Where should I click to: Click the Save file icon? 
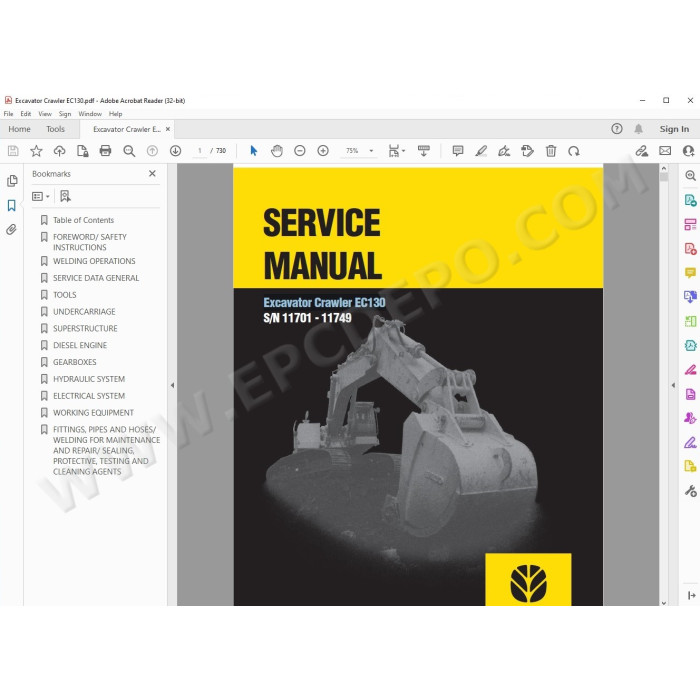[x=13, y=151]
